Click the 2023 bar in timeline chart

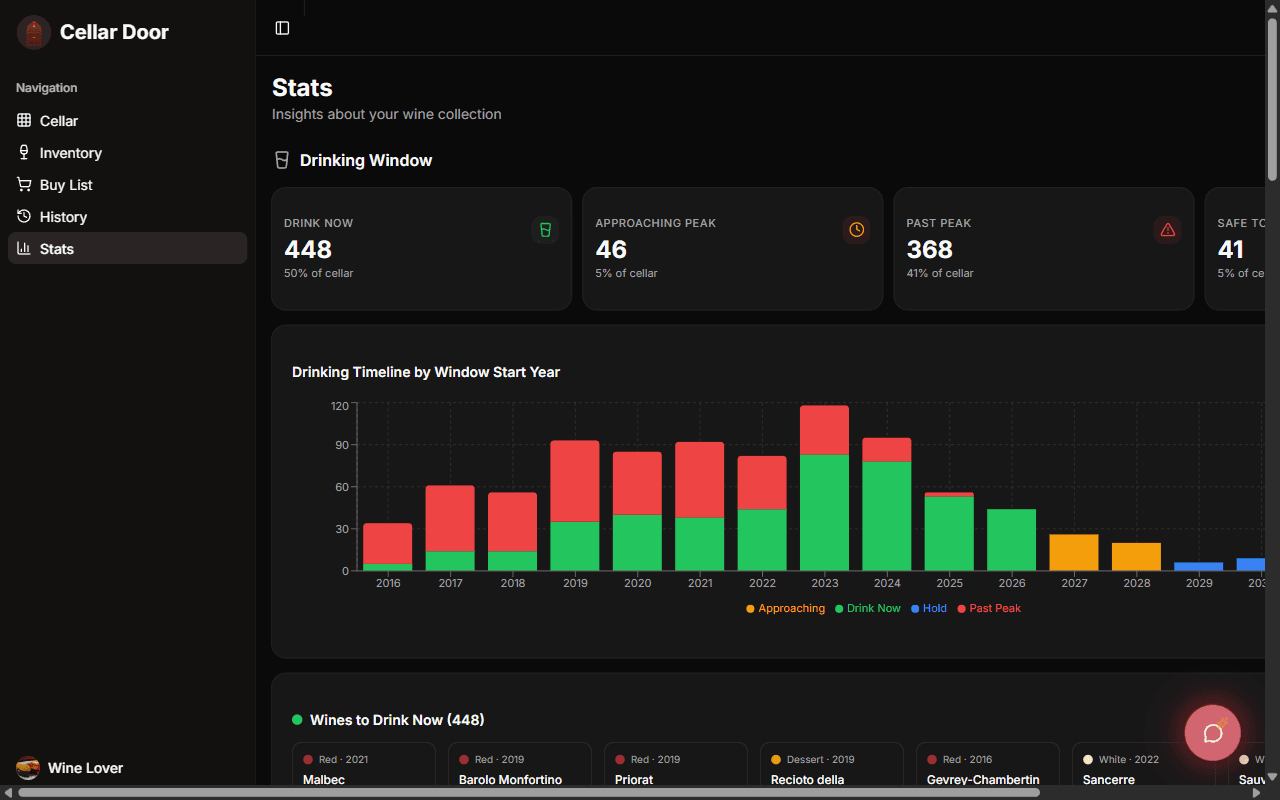click(825, 488)
